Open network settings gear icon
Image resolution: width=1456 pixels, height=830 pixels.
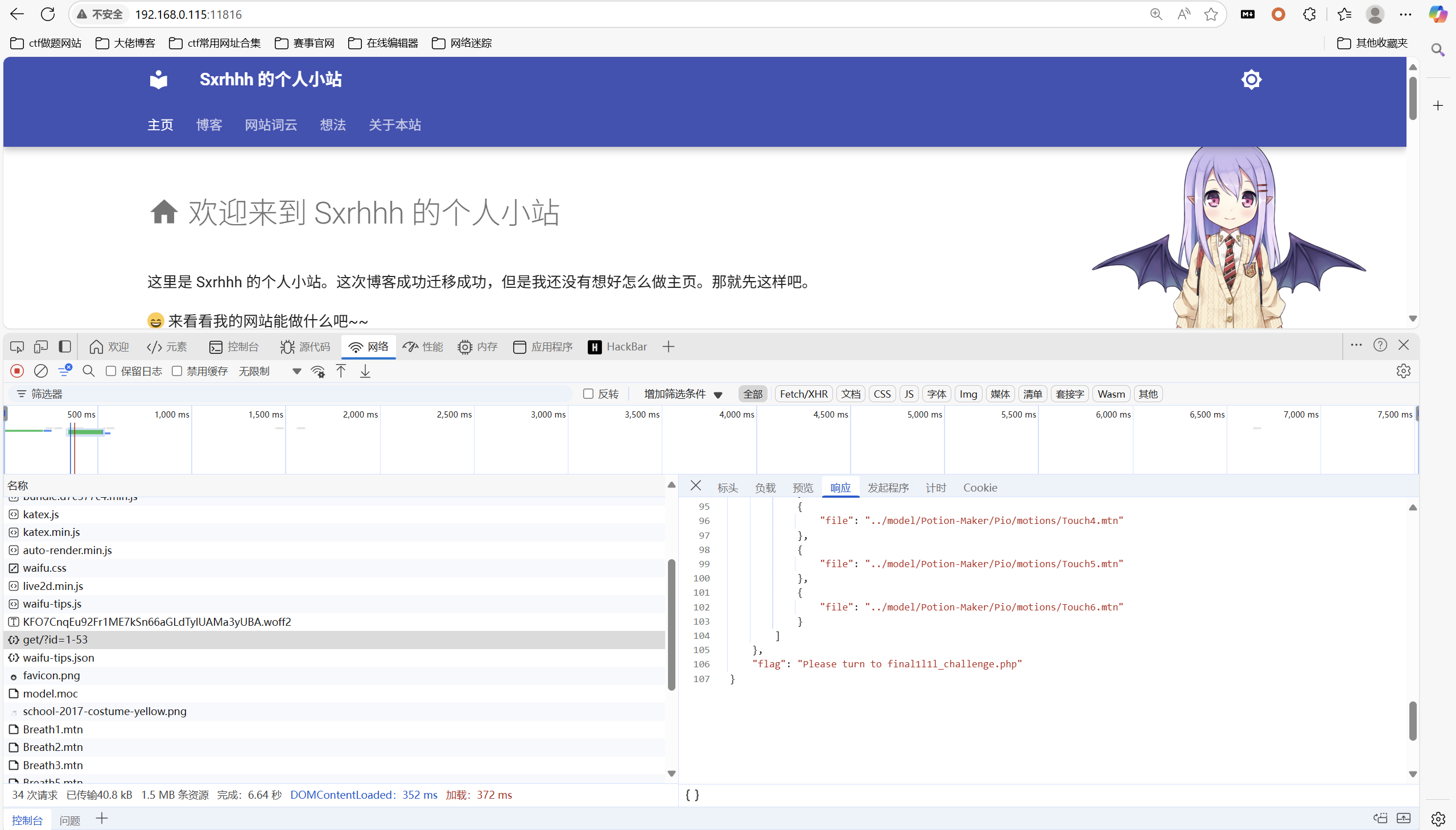pyautogui.click(x=1404, y=371)
